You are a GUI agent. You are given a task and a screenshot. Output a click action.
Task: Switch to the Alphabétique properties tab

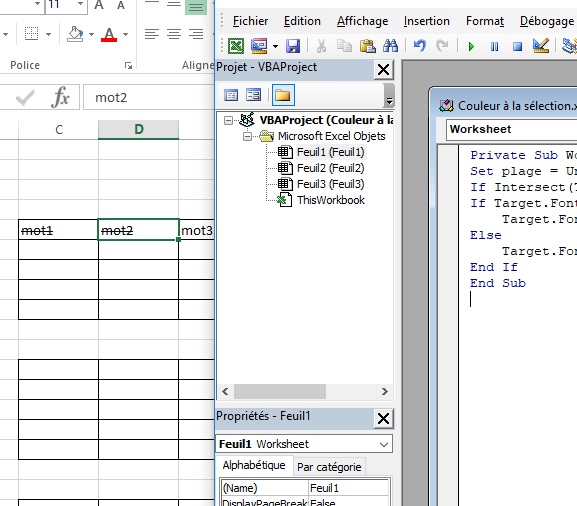(x=254, y=465)
